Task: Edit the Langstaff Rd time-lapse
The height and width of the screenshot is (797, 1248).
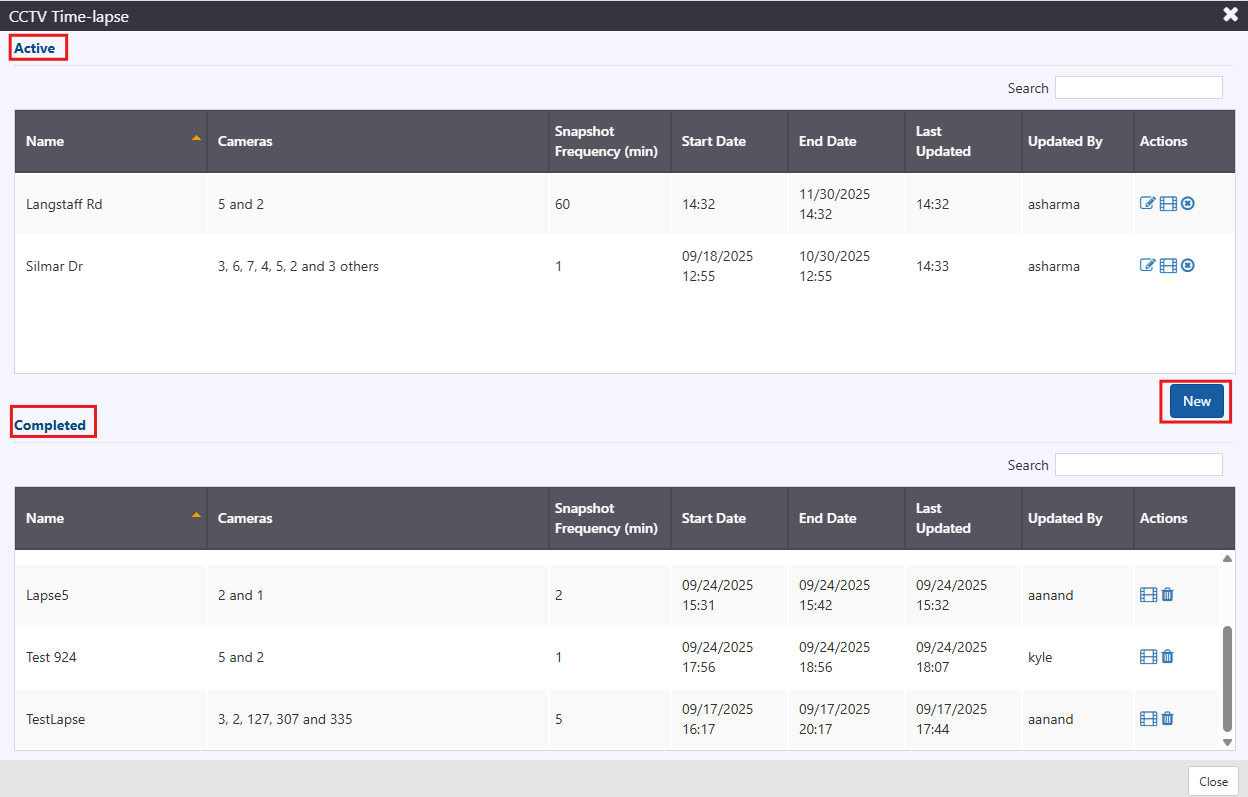Action: pos(1148,204)
